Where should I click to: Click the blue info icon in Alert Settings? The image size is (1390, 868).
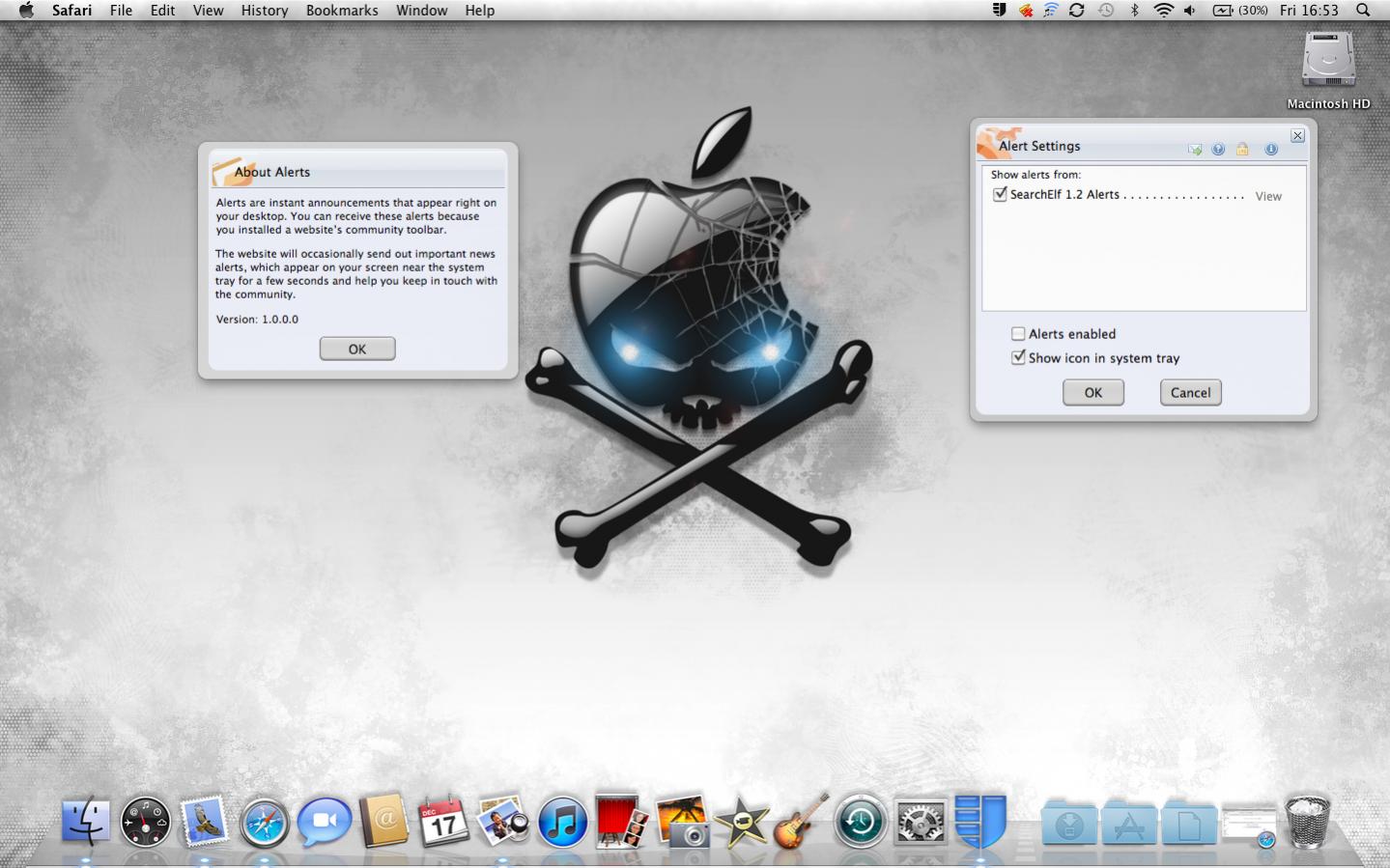pos(1271,150)
